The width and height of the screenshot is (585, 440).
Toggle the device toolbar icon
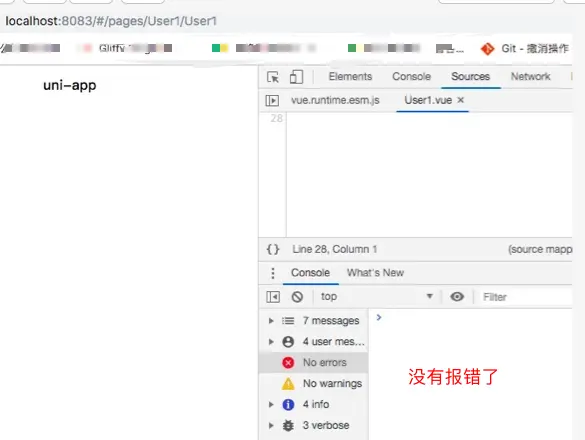tap(296, 77)
